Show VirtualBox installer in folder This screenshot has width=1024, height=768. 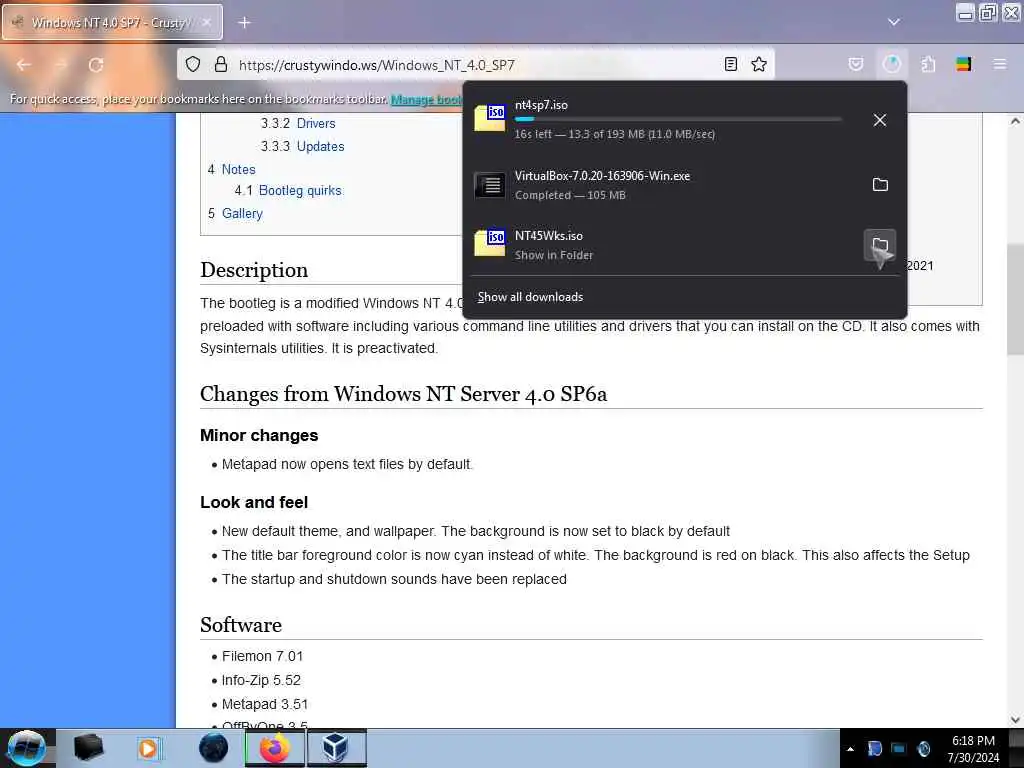click(880, 185)
